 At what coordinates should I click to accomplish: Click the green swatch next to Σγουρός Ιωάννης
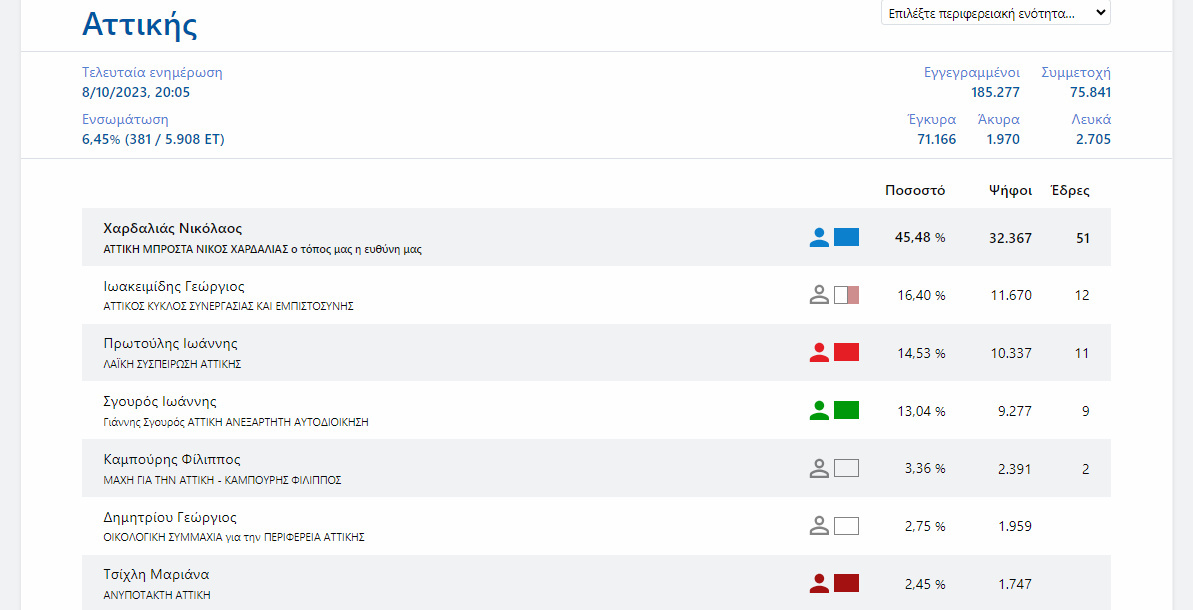click(x=846, y=410)
